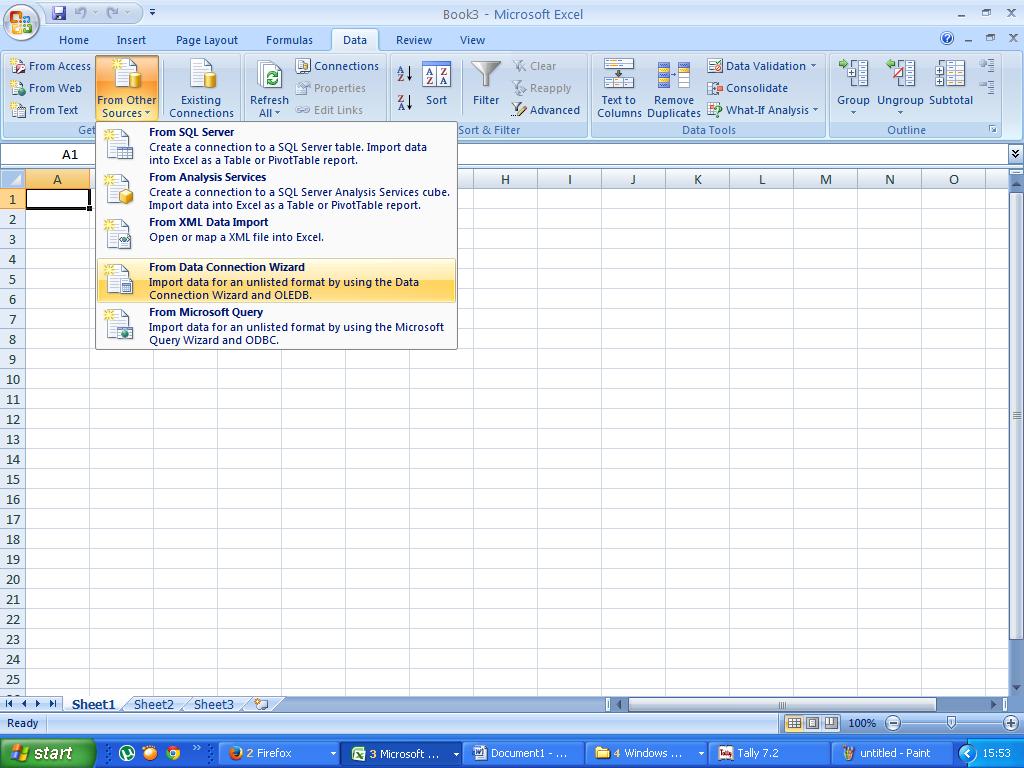
Task: Select row 10 header
Action: point(12,379)
